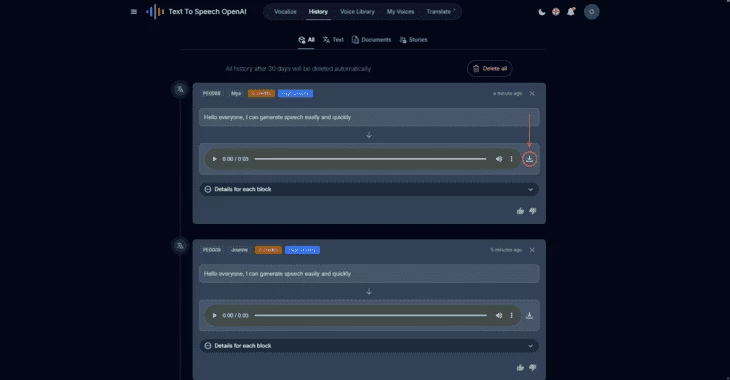Toggle dark mode with the moon icon
Viewport: 730px width, 380px height.
click(542, 12)
